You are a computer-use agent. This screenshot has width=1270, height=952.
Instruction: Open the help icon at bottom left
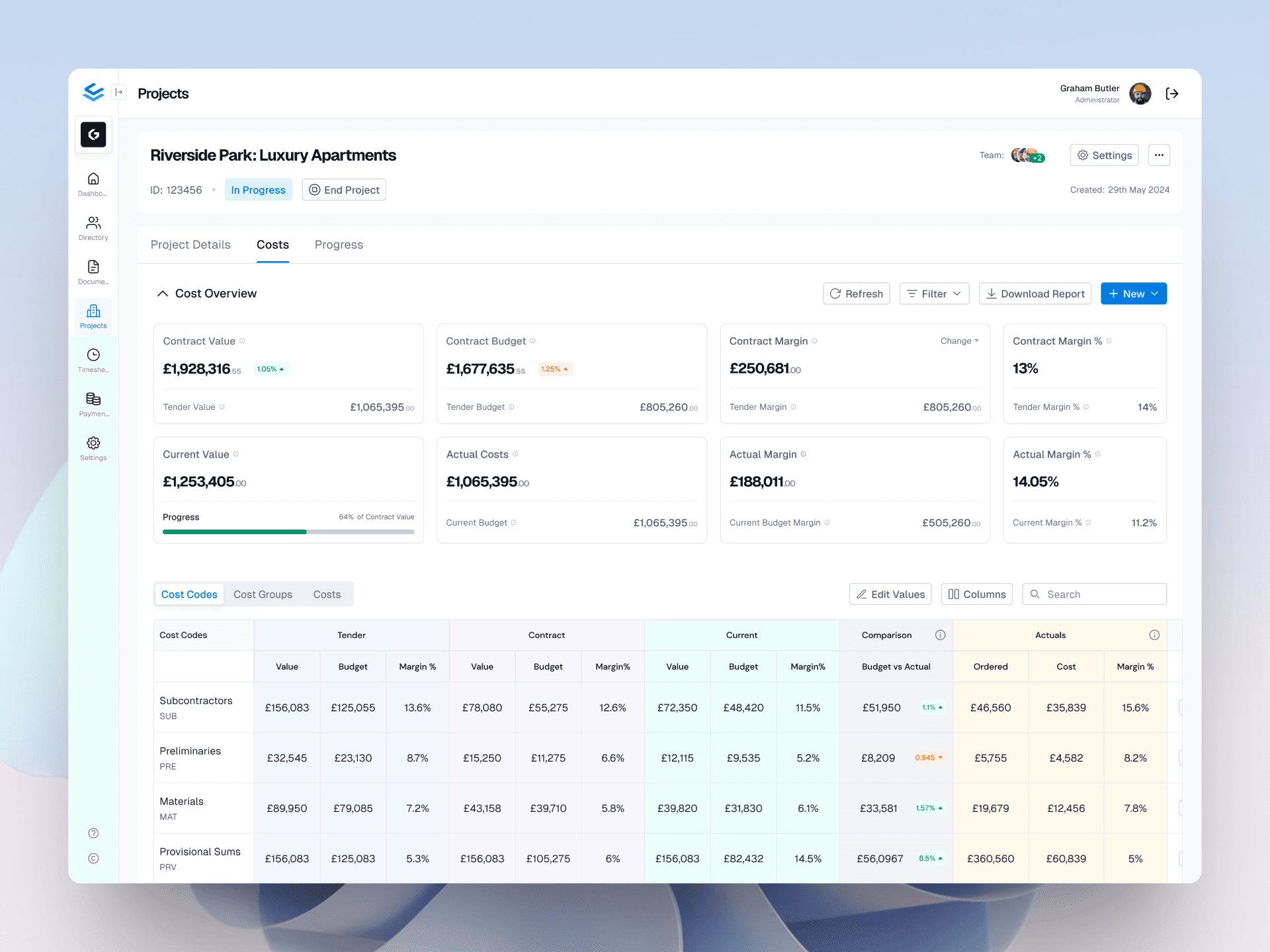pos(93,833)
